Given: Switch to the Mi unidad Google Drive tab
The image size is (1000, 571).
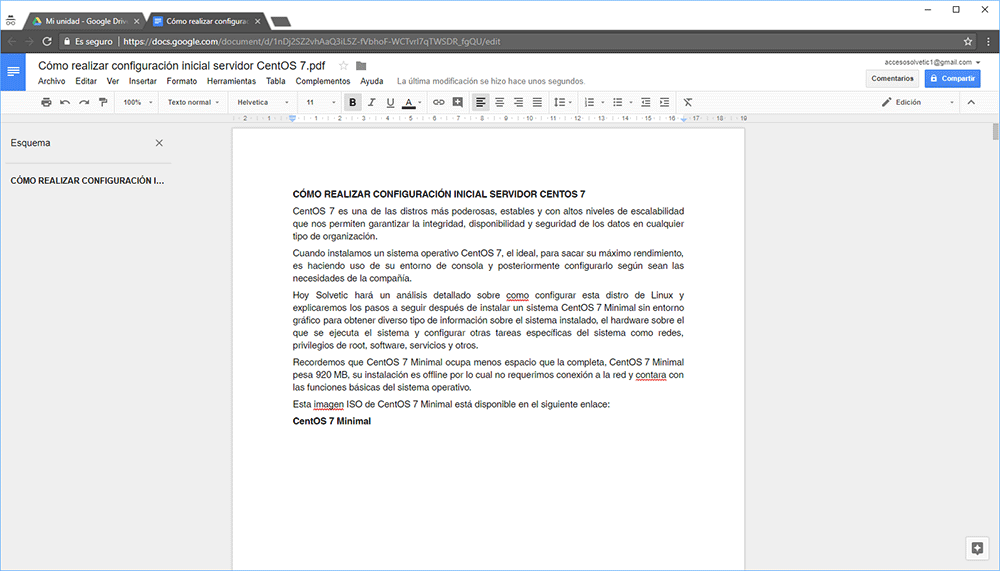Looking at the screenshot, I should 86,21.
